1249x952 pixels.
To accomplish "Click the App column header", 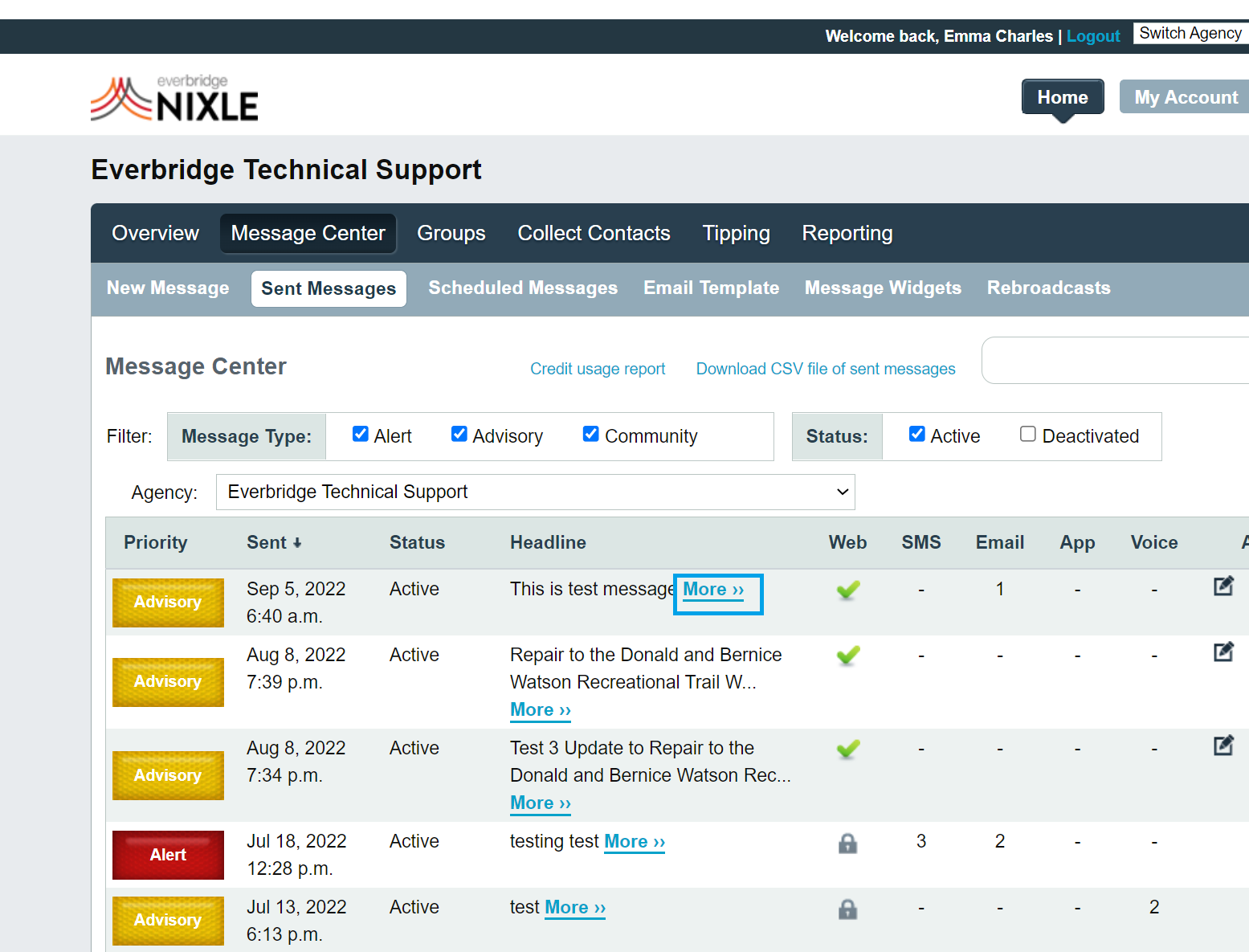I will click(1078, 543).
